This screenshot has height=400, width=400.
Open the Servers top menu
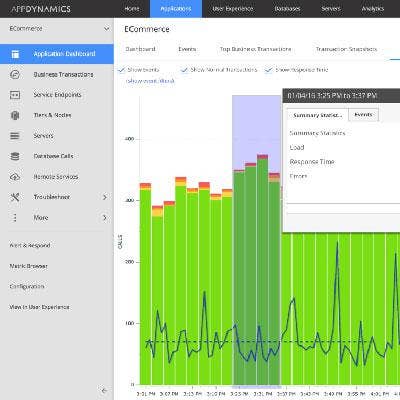tap(331, 9)
